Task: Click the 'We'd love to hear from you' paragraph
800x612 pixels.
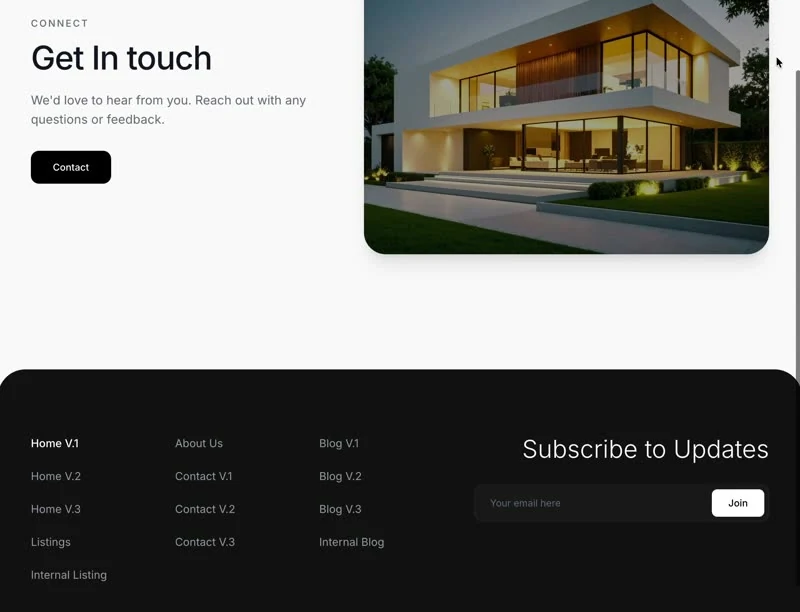Action: (x=168, y=110)
